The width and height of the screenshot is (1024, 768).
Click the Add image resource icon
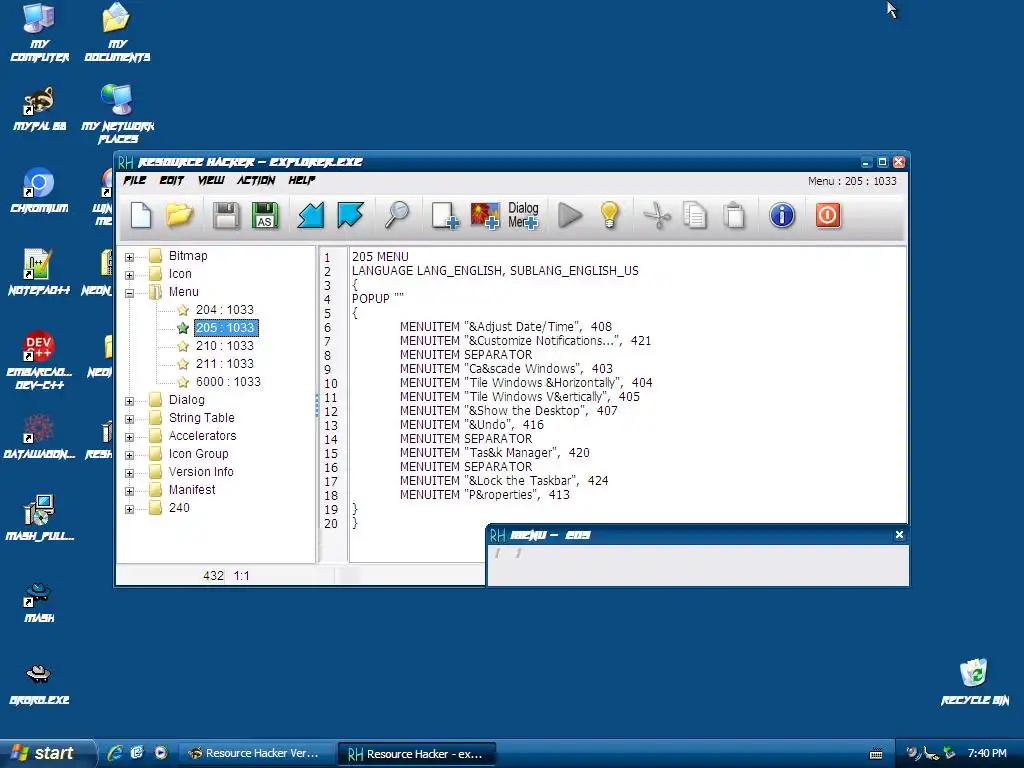[x=485, y=216]
